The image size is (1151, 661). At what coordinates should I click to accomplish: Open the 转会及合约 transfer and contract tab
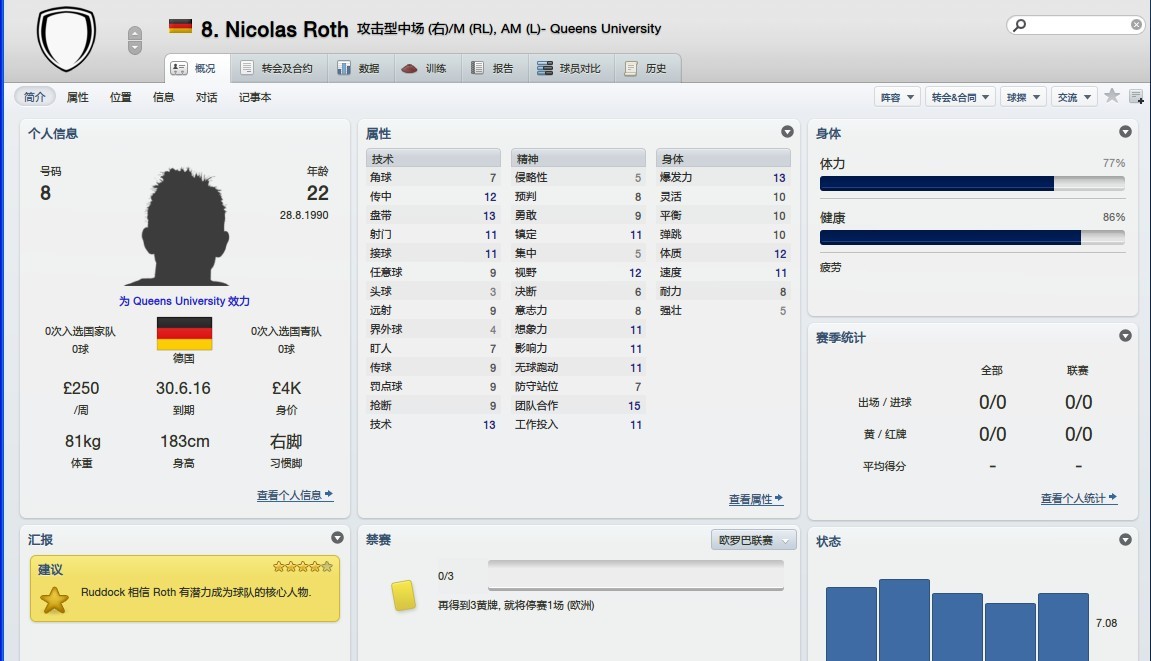click(x=278, y=68)
